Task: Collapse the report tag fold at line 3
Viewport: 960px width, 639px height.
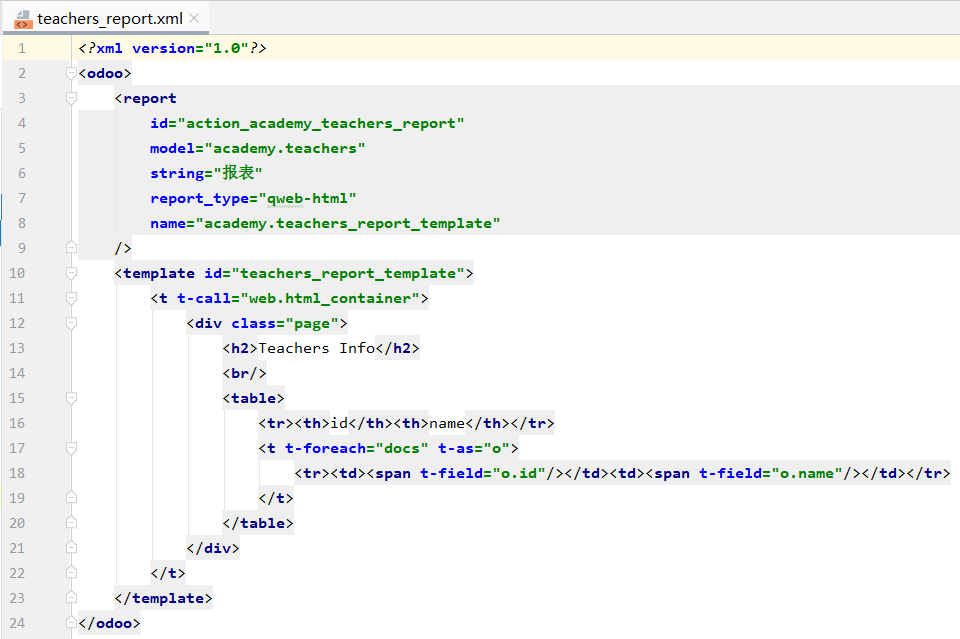Action: point(71,99)
